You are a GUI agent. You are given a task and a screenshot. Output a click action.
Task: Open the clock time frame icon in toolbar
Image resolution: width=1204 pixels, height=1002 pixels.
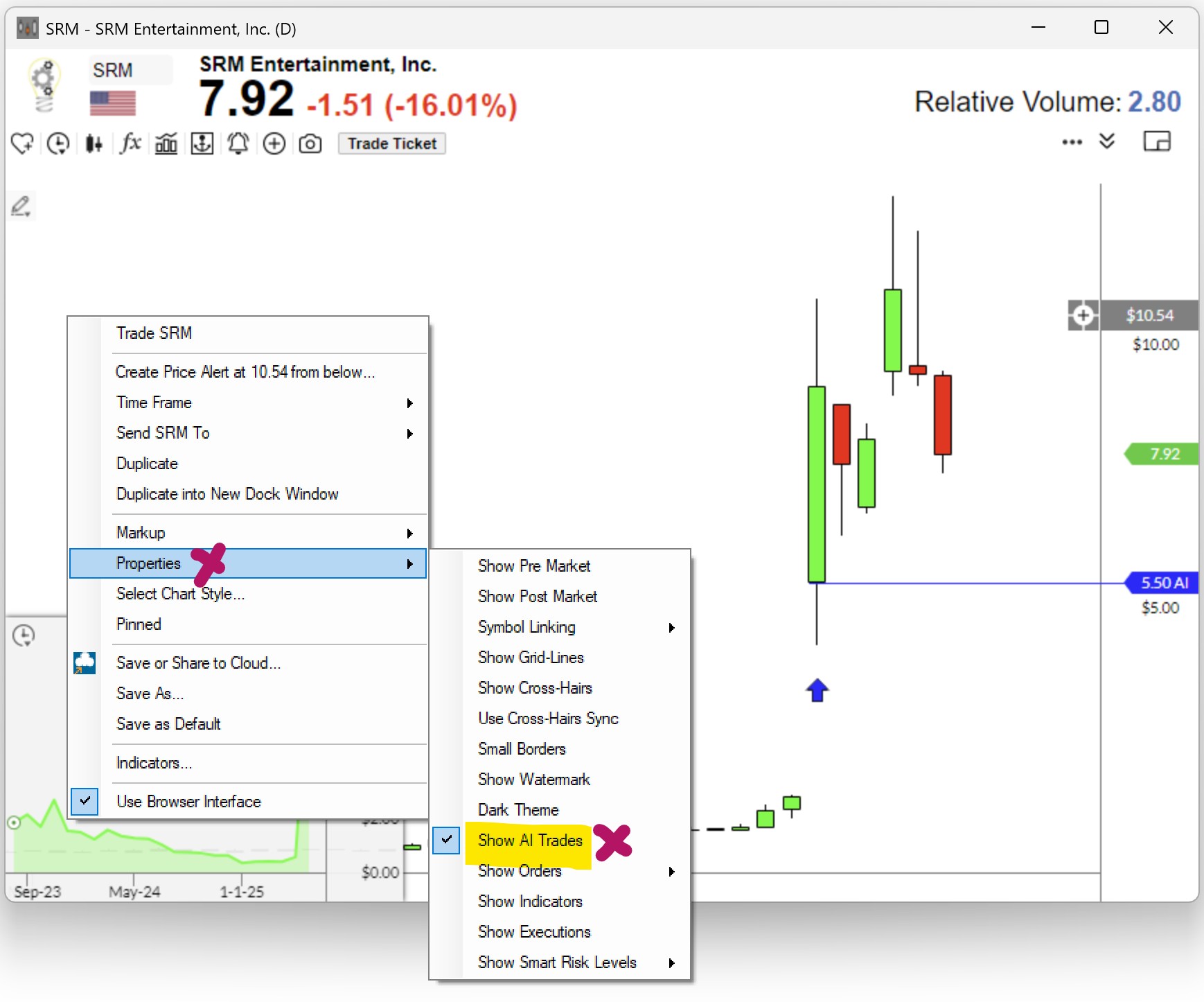pos(58,143)
